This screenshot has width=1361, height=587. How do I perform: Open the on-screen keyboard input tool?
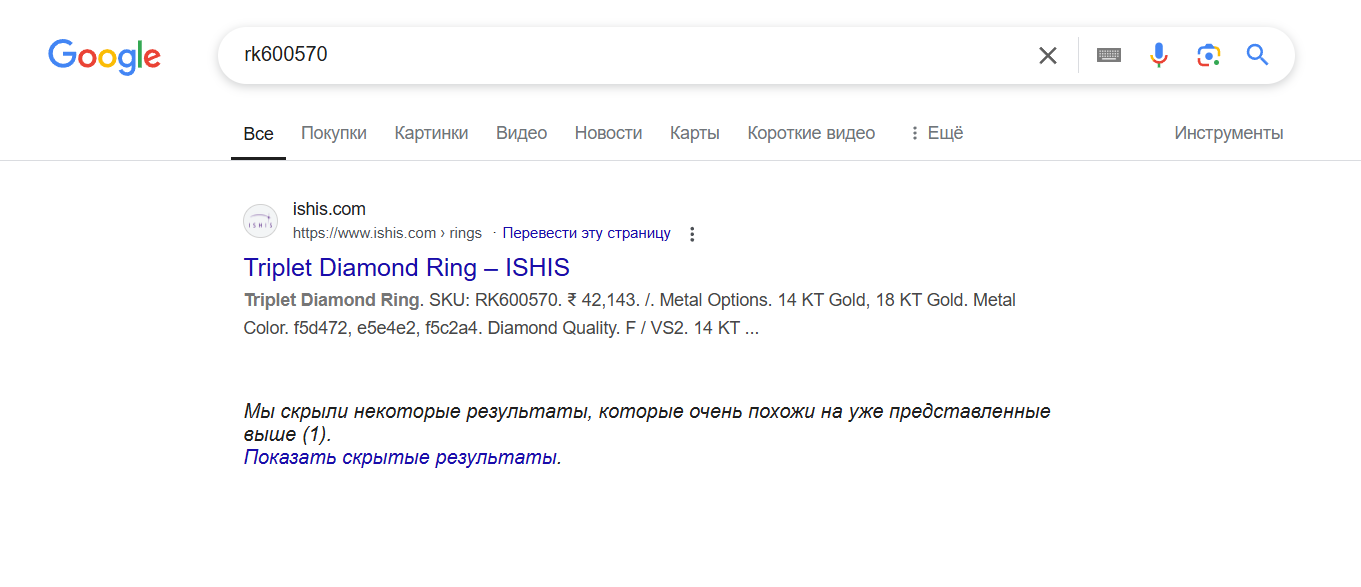pyautogui.click(x=1108, y=55)
